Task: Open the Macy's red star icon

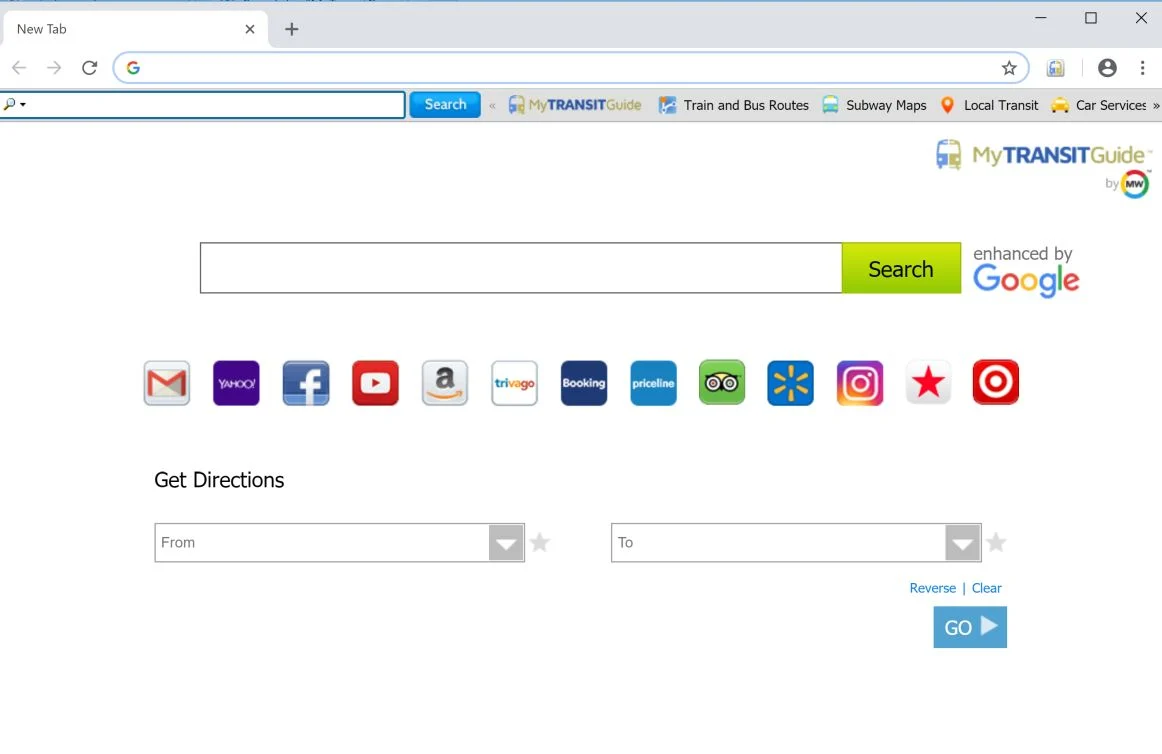Action: (928, 383)
